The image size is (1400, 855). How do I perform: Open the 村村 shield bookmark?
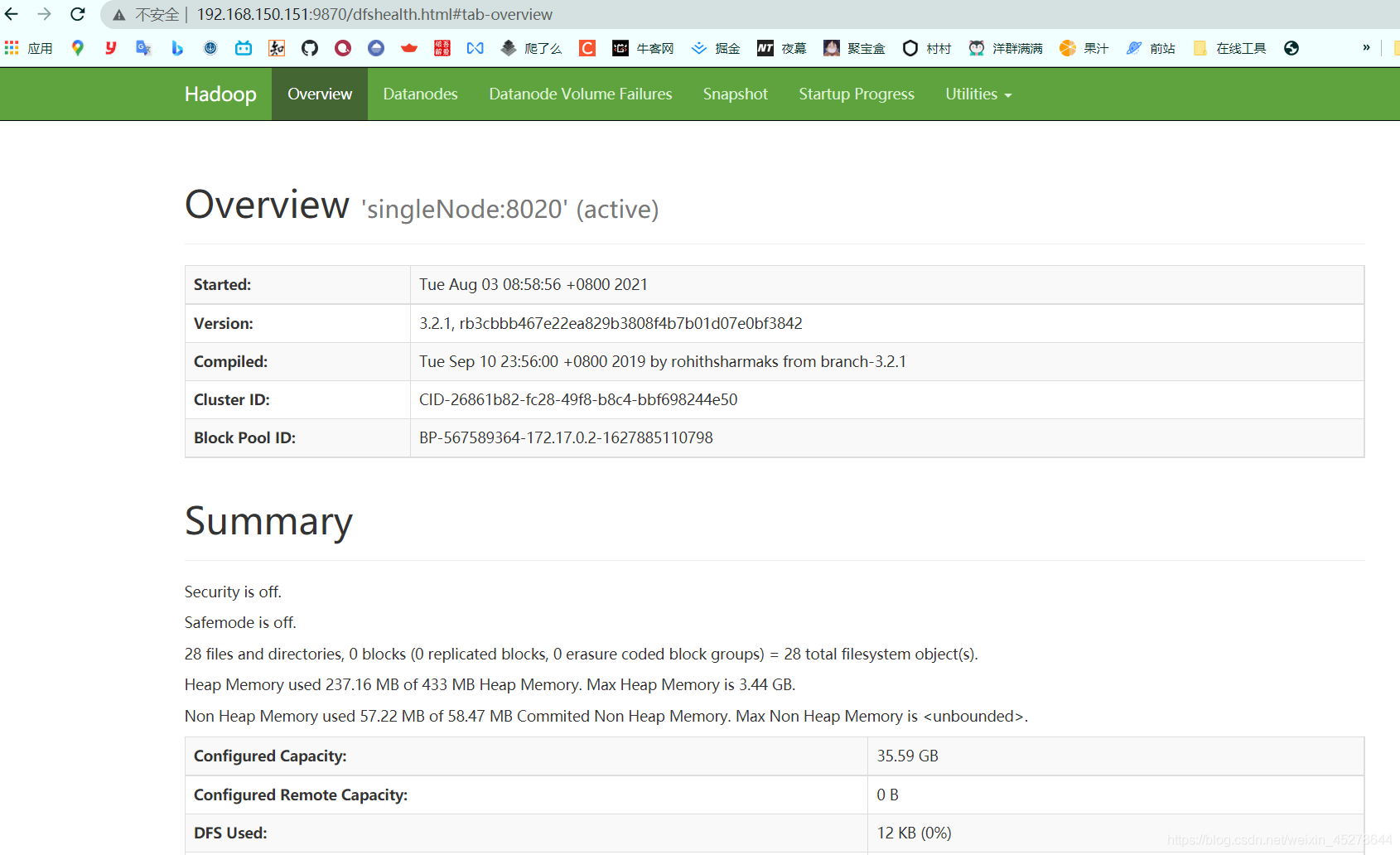[x=927, y=48]
